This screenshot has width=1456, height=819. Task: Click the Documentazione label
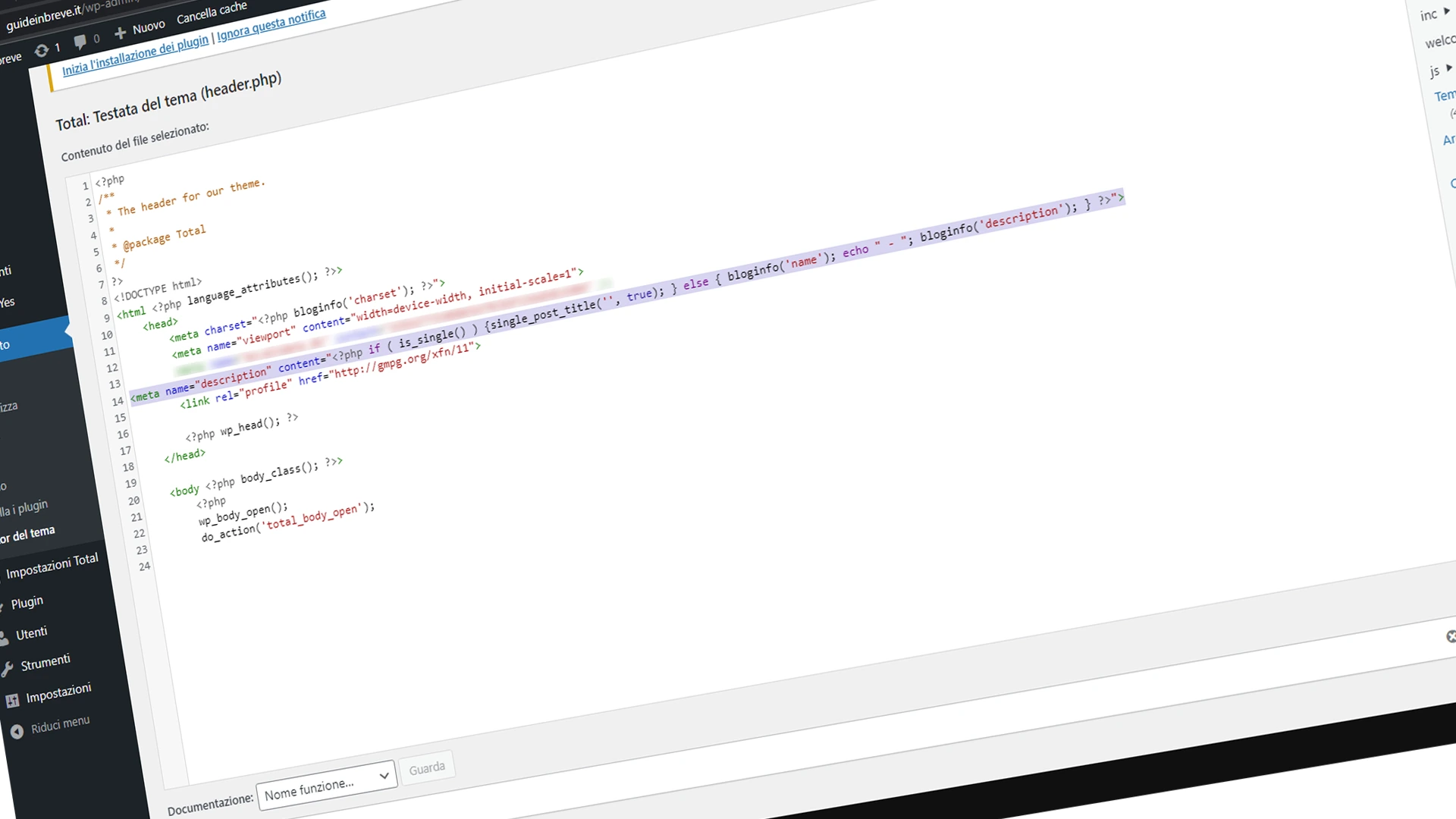pyautogui.click(x=210, y=804)
